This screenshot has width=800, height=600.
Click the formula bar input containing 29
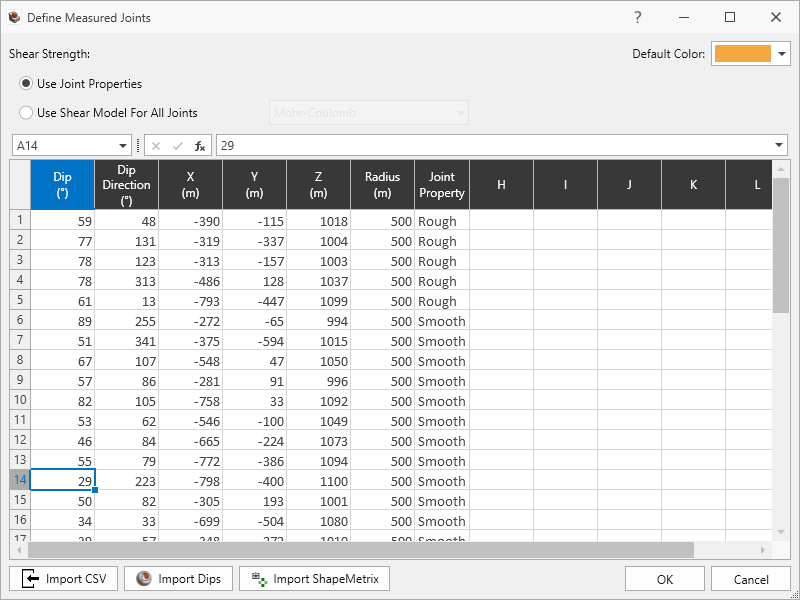click(x=494, y=146)
